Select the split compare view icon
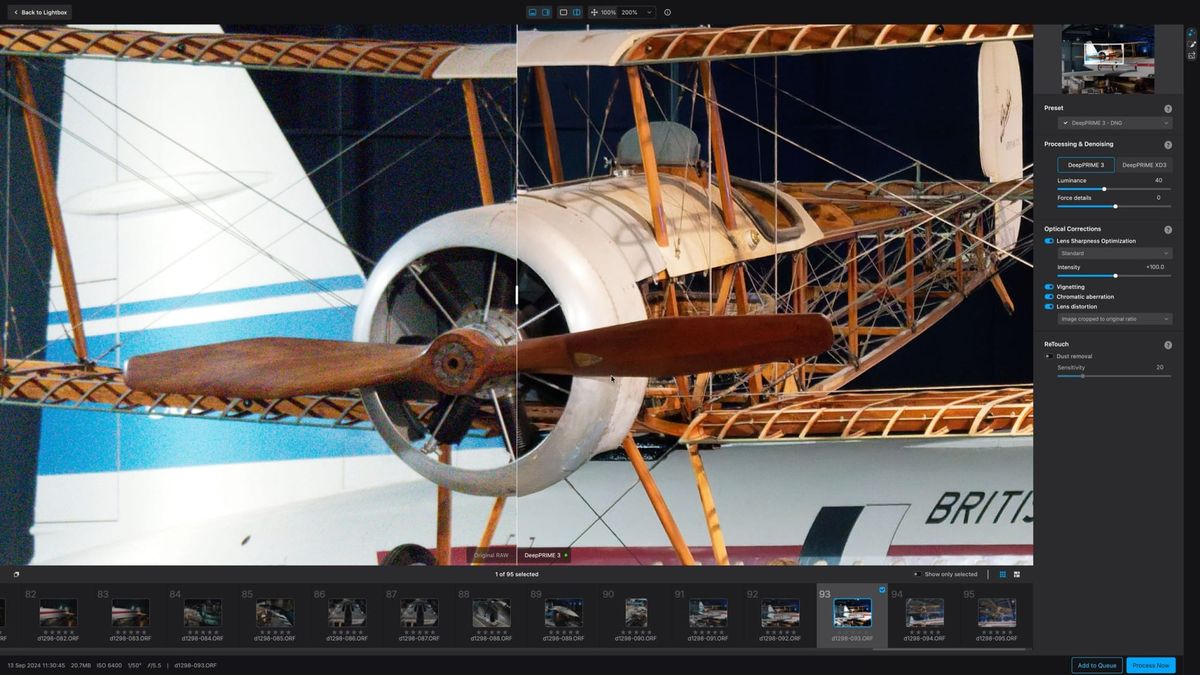 [x=577, y=12]
